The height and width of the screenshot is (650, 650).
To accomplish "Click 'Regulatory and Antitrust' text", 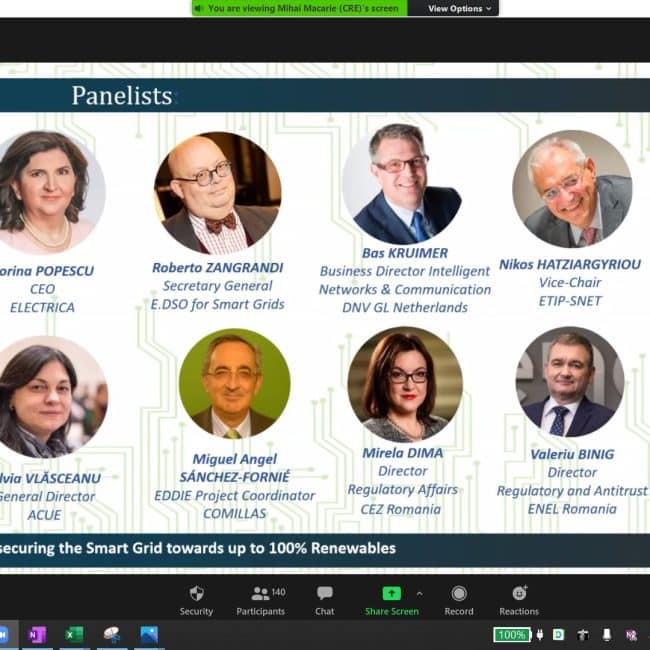I will (x=572, y=491).
